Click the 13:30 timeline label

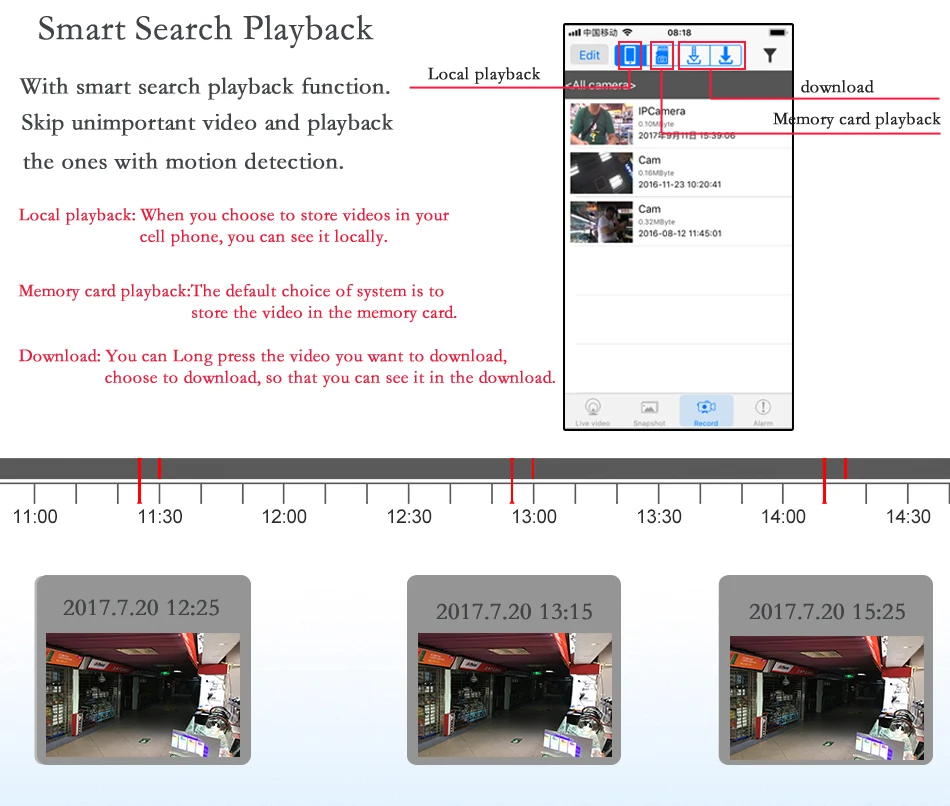pos(659,517)
